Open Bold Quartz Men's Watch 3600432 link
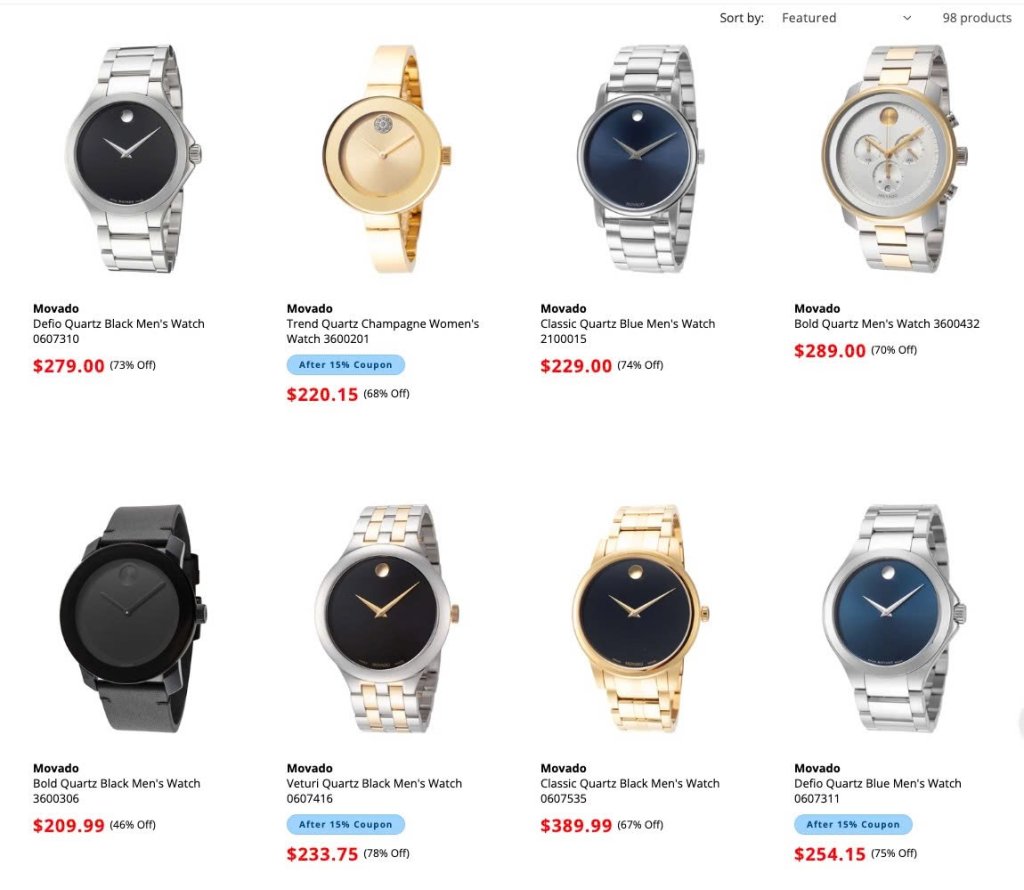 point(887,324)
